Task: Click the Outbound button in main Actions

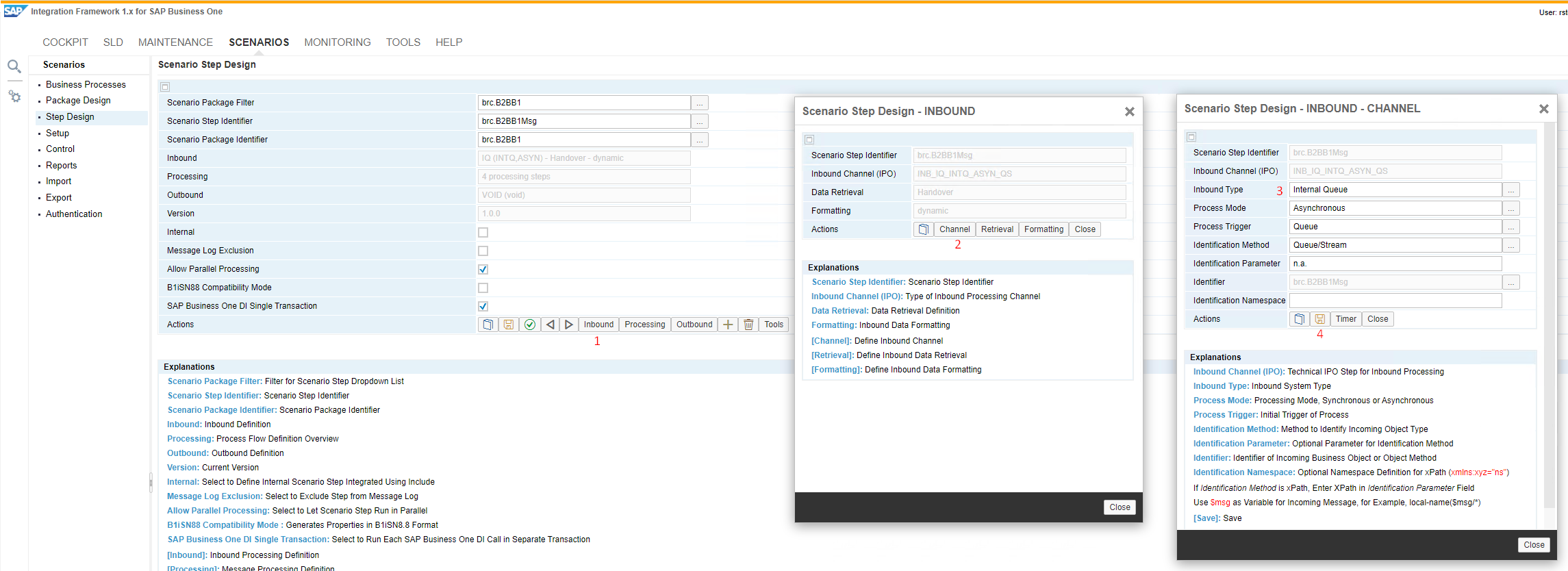Action: point(694,325)
